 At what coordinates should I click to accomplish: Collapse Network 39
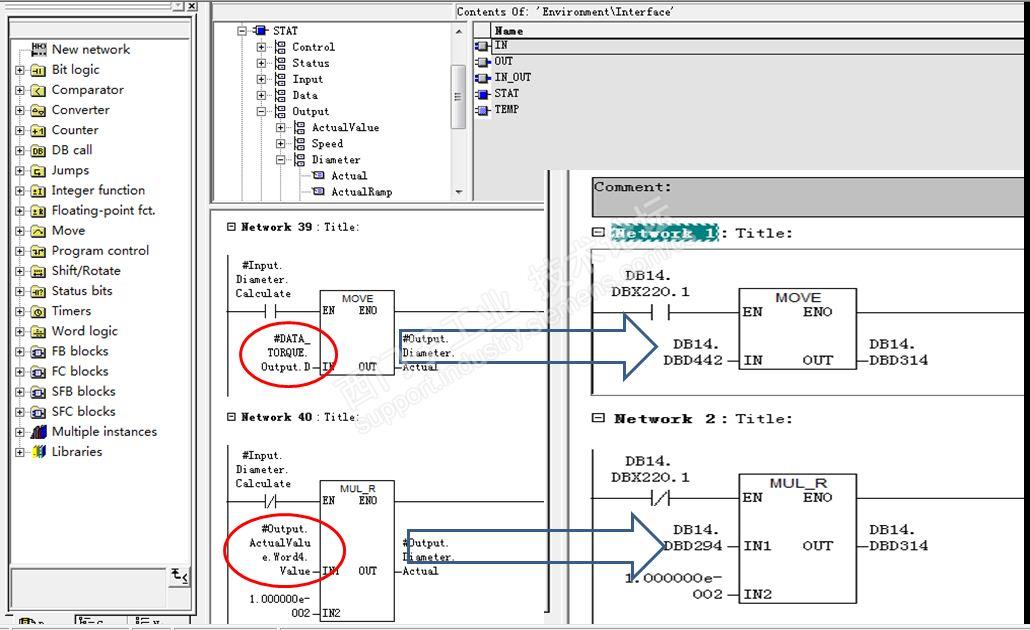231,227
